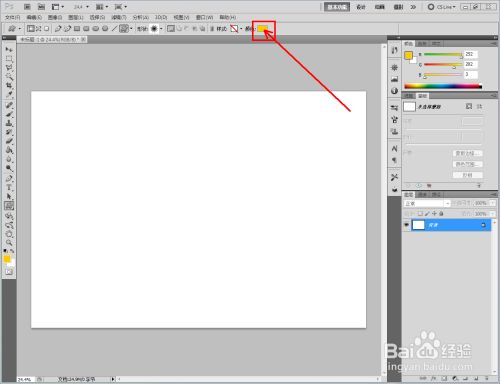
Task: Select the Move tool
Action: point(9,49)
